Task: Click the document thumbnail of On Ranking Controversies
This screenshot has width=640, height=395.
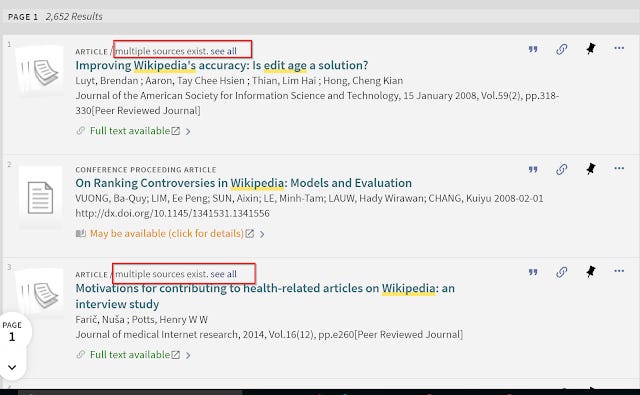Action: tap(40, 198)
